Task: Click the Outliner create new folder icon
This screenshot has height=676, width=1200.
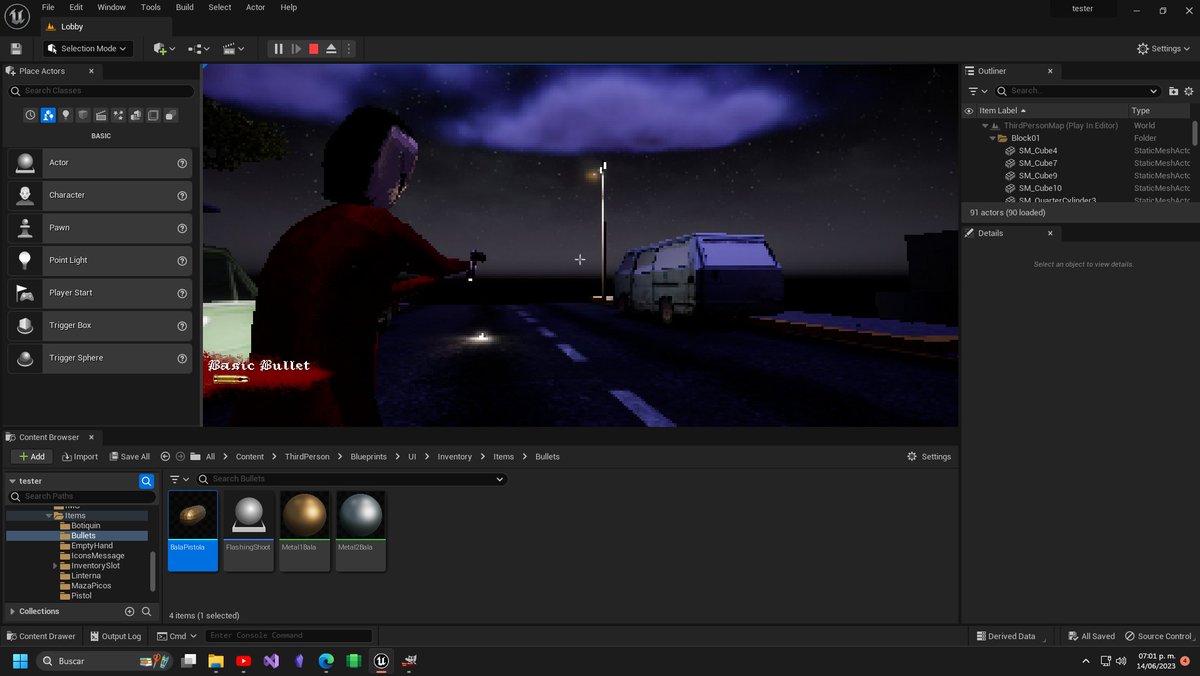Action: pyautogui.click(x=1173, y=91)
